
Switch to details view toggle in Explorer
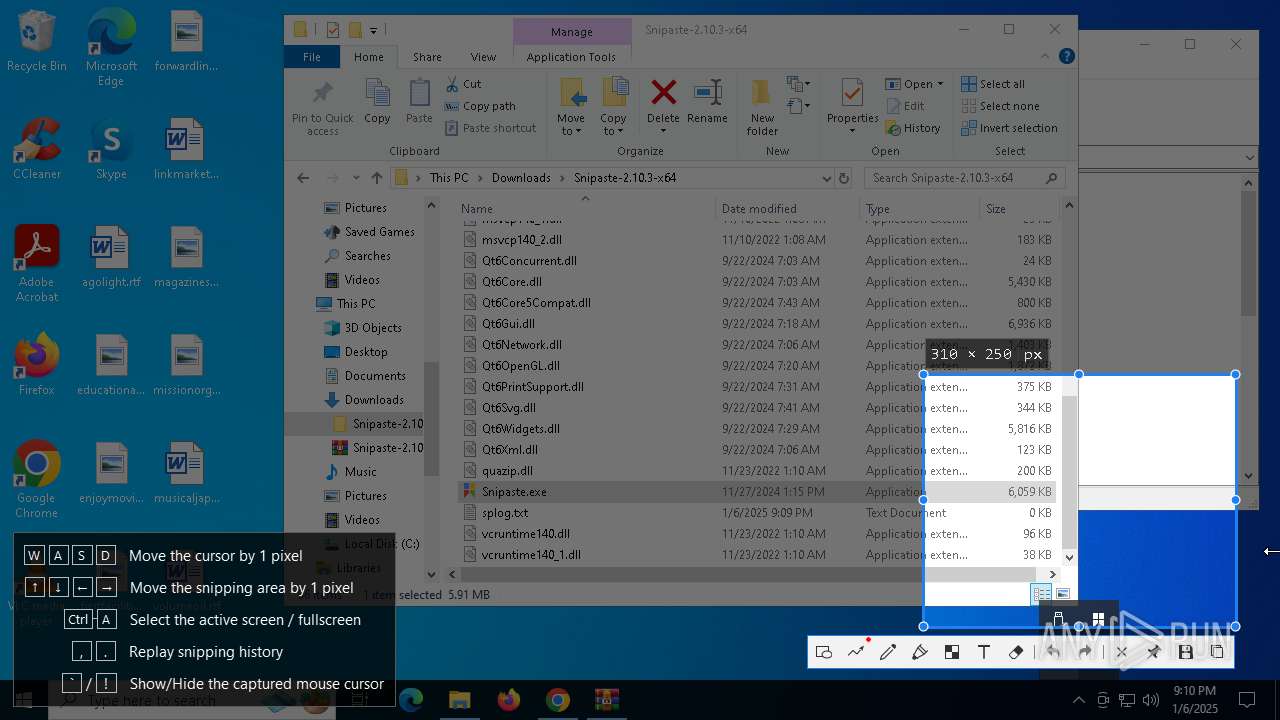1041,594
